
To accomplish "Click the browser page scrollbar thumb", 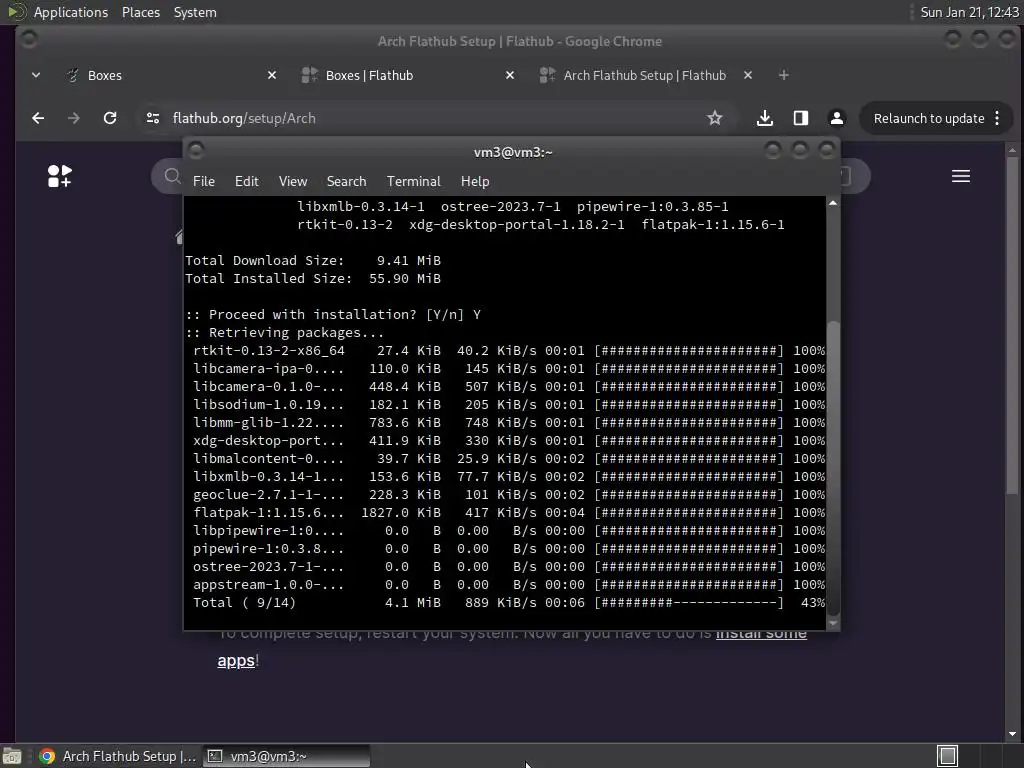I will point(1012,325).
